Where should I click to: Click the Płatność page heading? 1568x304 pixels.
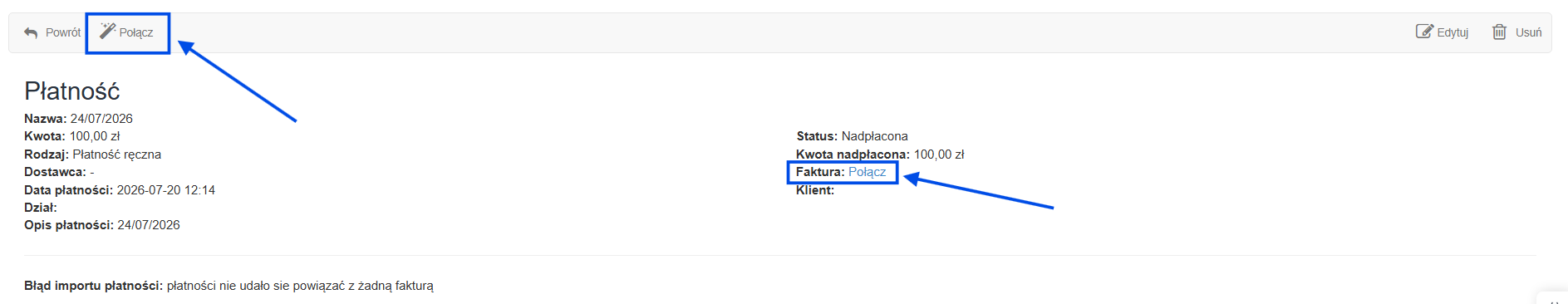tap(72, 91)
